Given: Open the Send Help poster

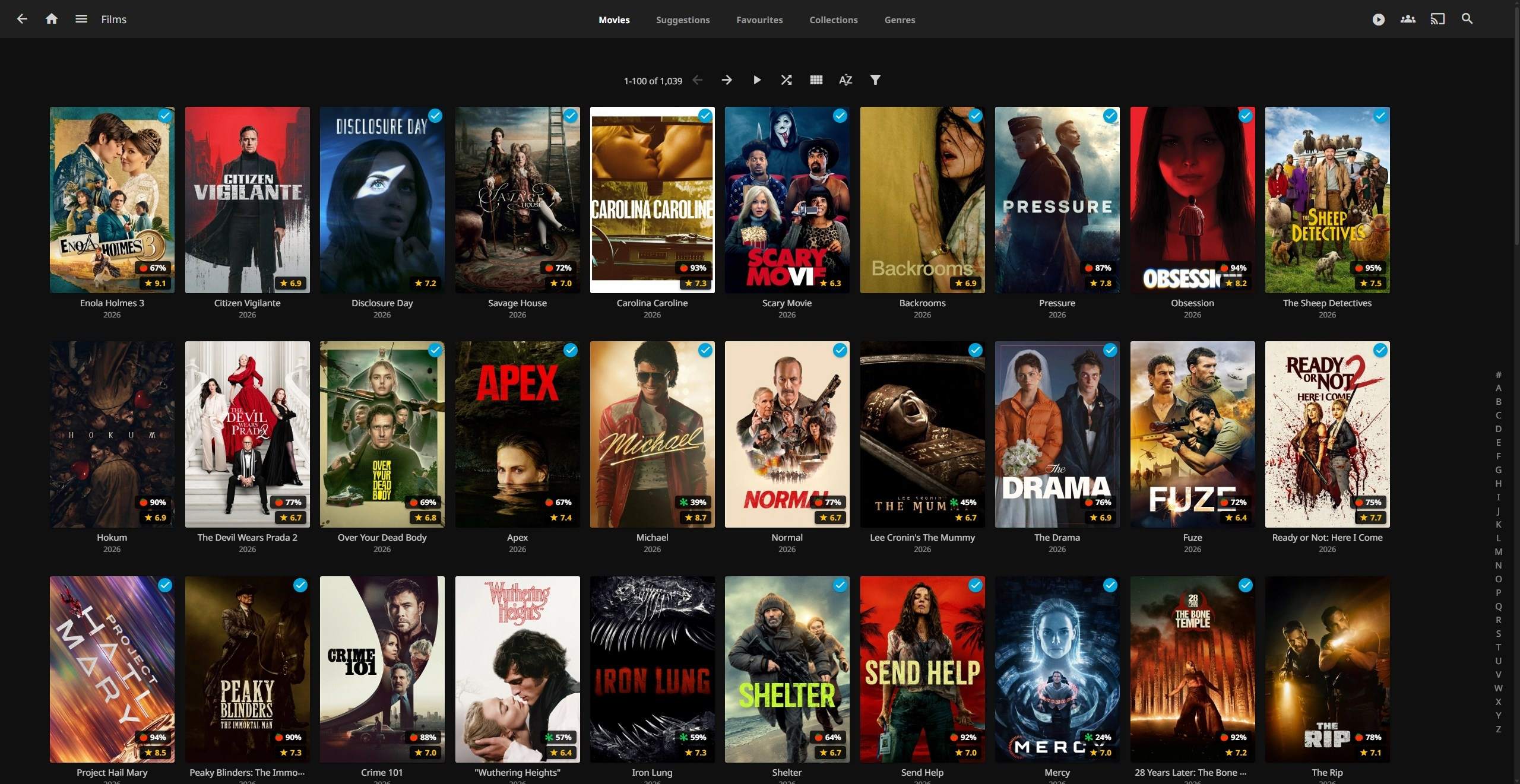Looking at the screenshot, I should 922,669.
